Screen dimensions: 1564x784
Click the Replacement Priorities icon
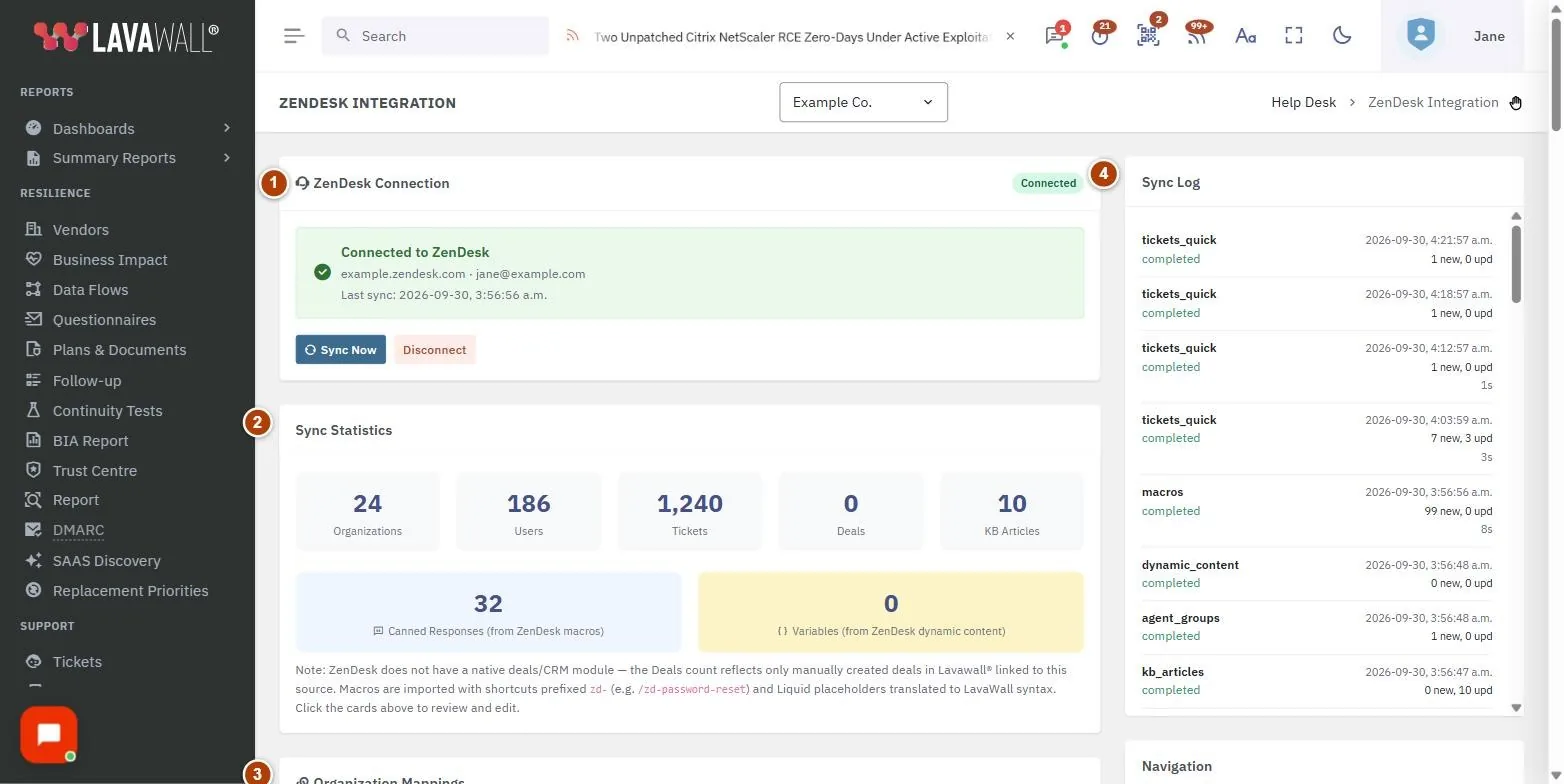pyautogui.click(x=34, y=591)
